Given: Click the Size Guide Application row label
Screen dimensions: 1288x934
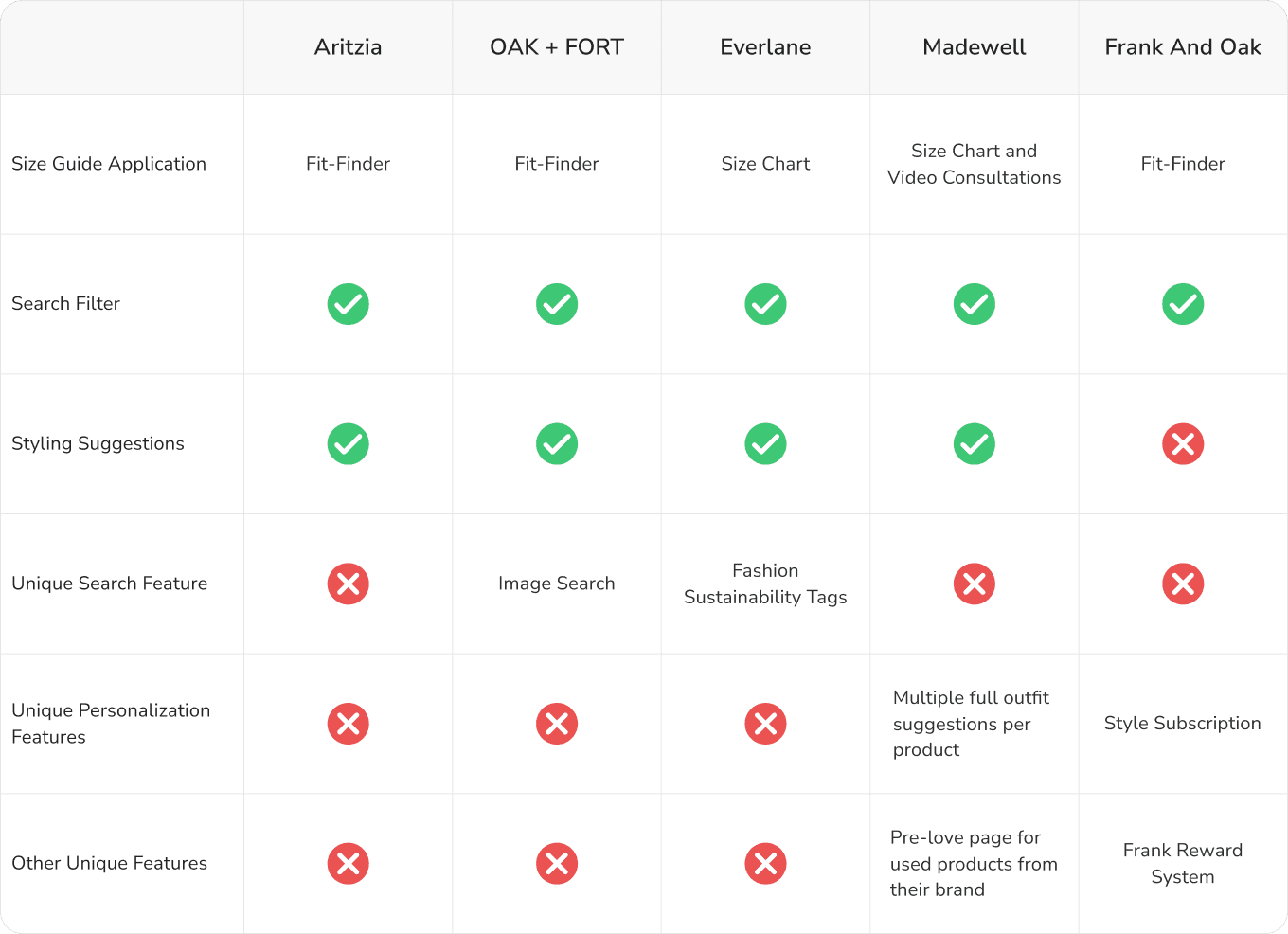Looking at the screenshot, I should point(109,164).
